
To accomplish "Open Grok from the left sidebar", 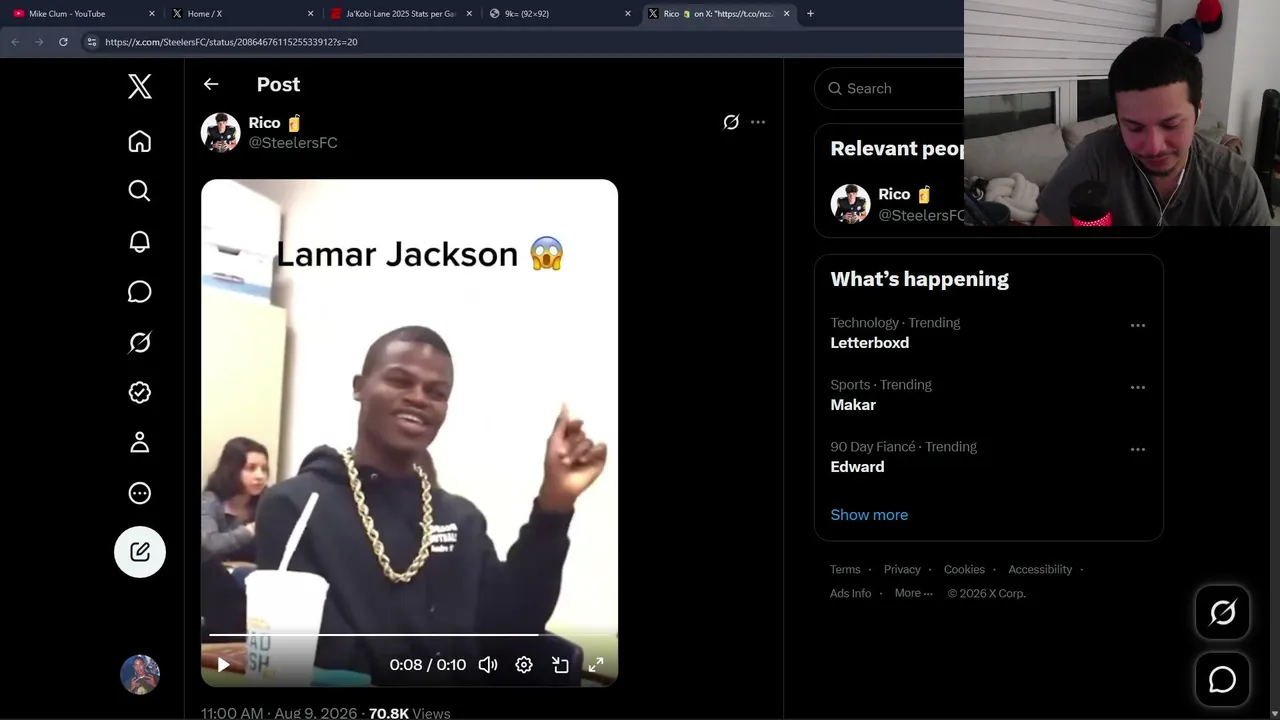I will [x=140, y=342].
